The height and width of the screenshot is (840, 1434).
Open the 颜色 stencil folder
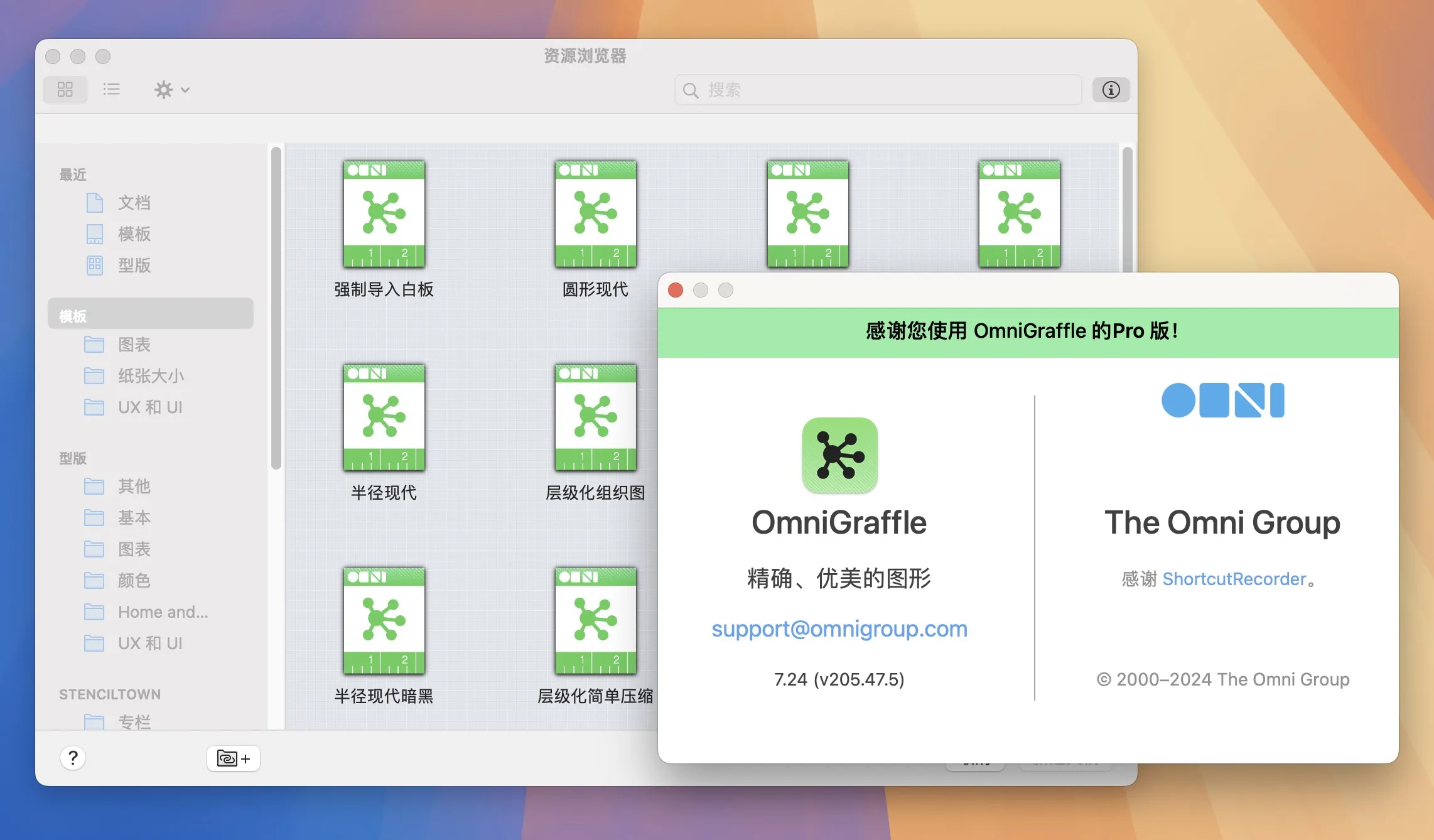coord(134,581)
